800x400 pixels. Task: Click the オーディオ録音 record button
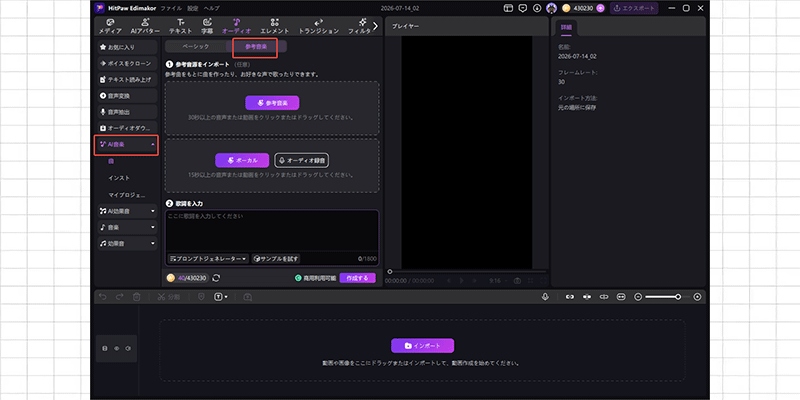point(302,160)
